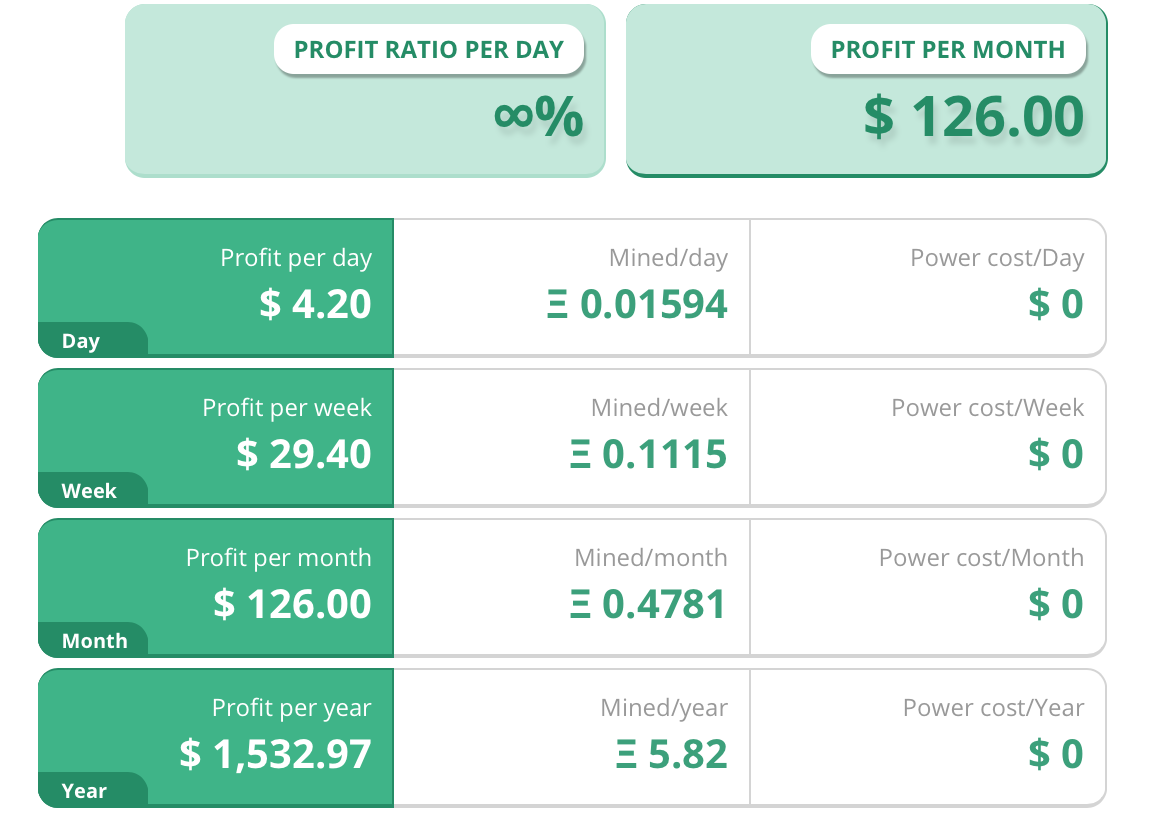The height and width of the screenshot is (826, 1164).
Task: Select the Day label tab
Action: click(81, 341)
